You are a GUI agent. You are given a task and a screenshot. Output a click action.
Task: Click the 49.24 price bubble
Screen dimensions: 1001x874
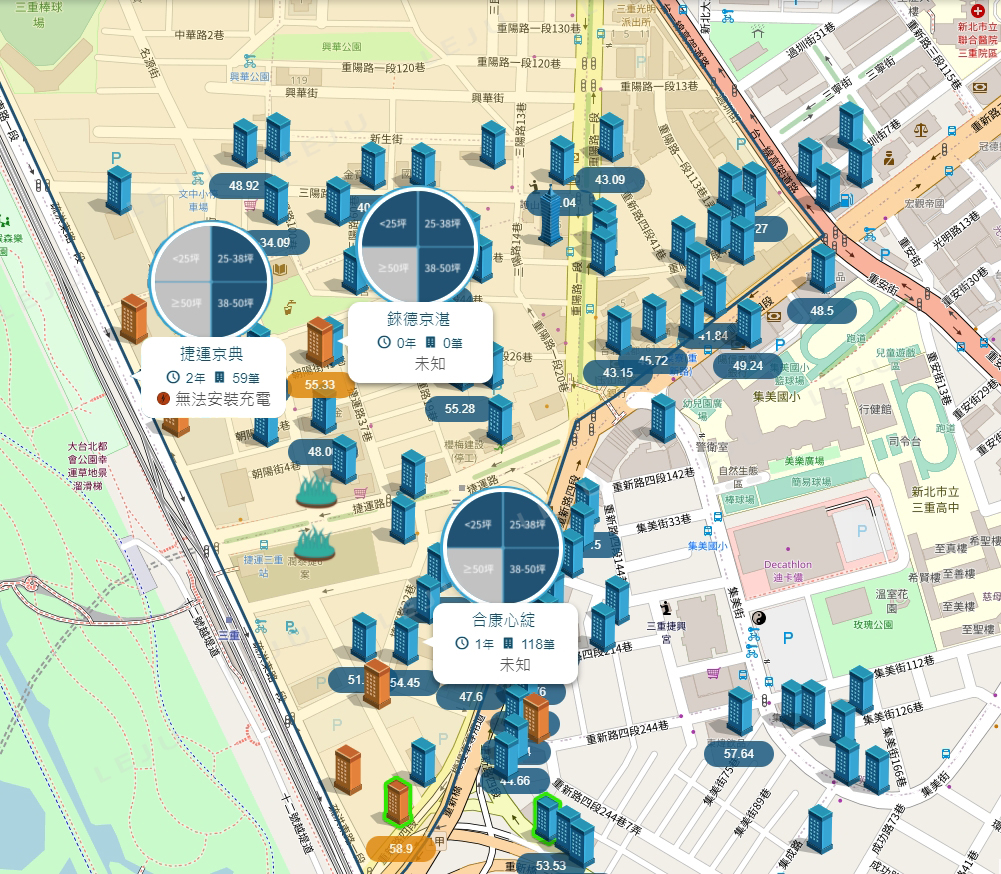point(748,366)
